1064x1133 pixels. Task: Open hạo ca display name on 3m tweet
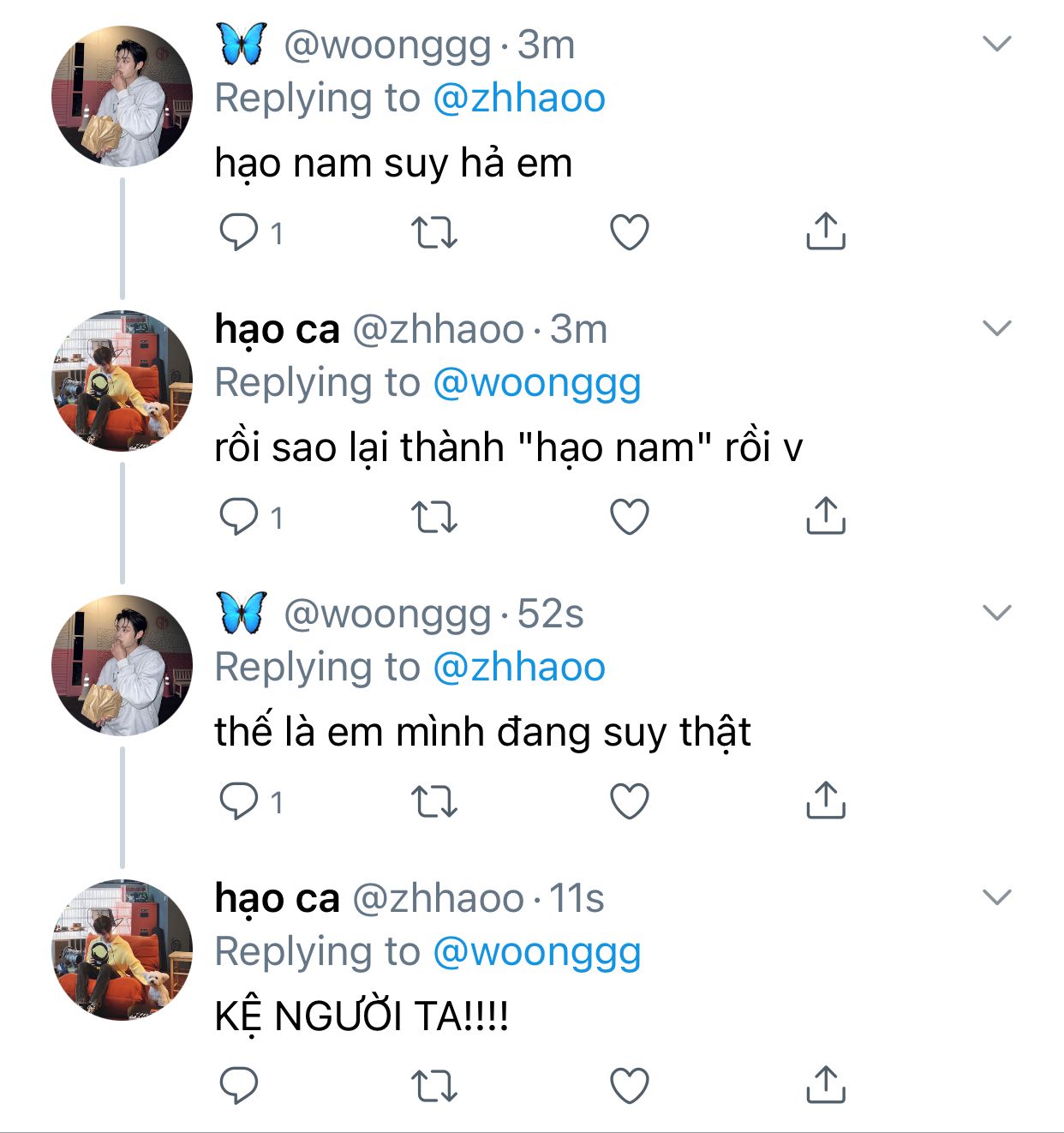point(277,329)
